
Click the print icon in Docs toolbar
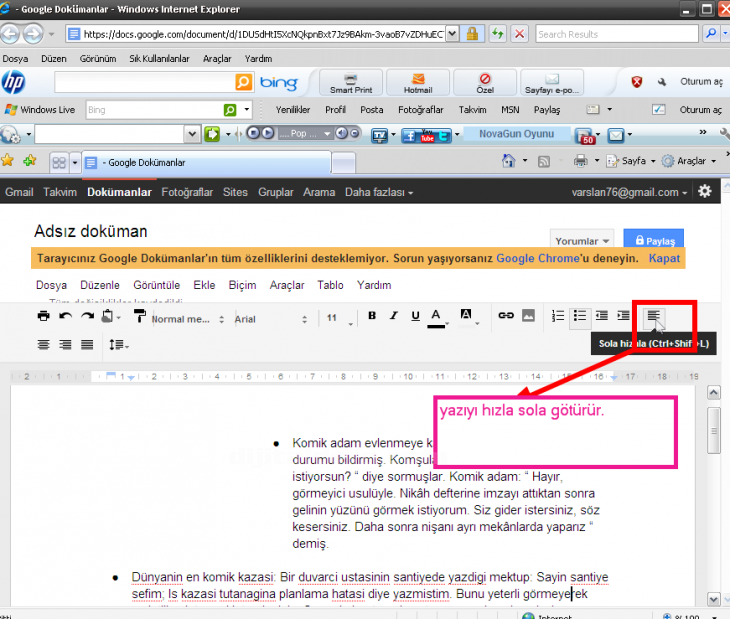tap(43, 317)
